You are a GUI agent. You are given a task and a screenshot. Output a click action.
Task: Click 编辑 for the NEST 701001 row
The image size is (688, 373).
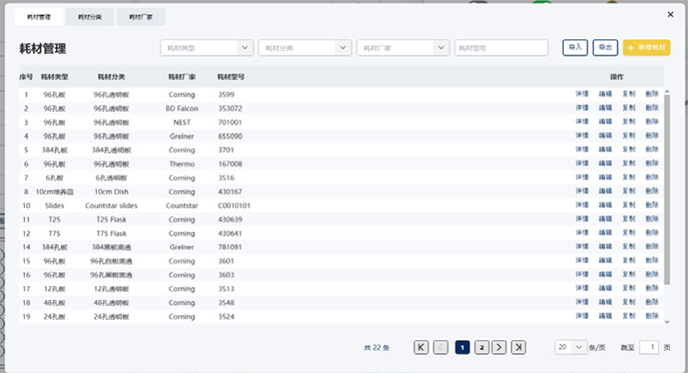[605, 122]
